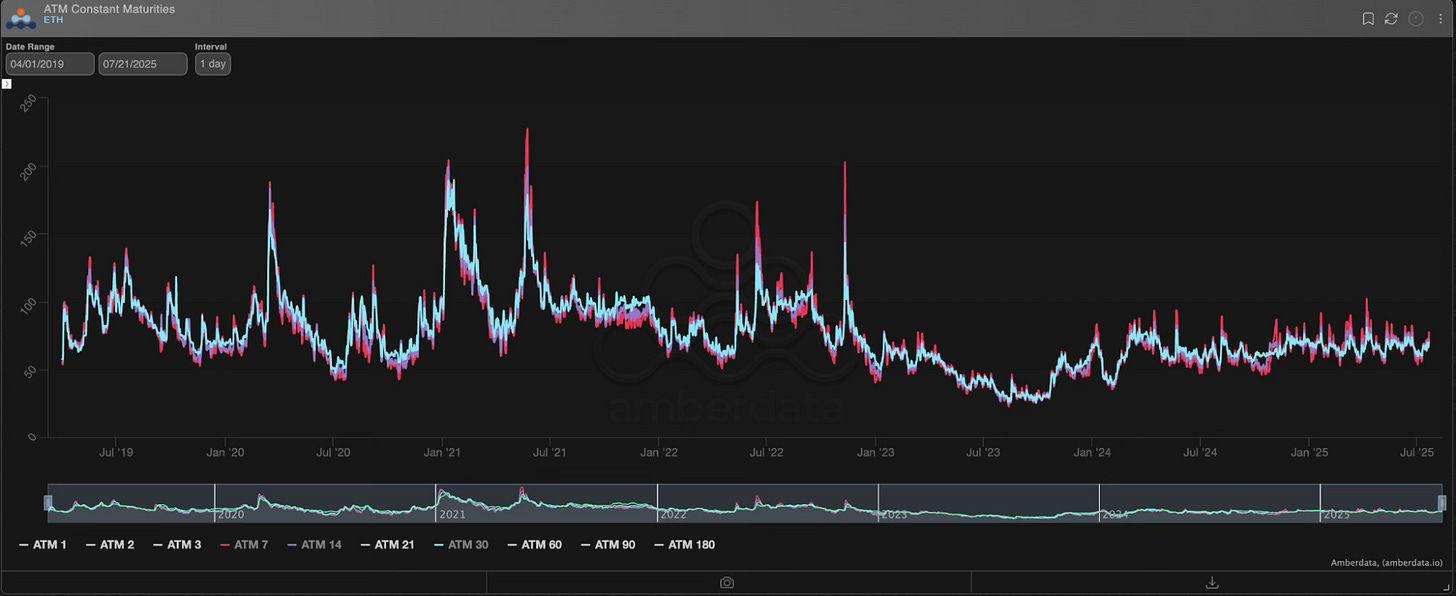The width and height of the screenshot is (1456, 596).
Task: Toggle ATM 1 series in legend
Action: click(45, 545)
